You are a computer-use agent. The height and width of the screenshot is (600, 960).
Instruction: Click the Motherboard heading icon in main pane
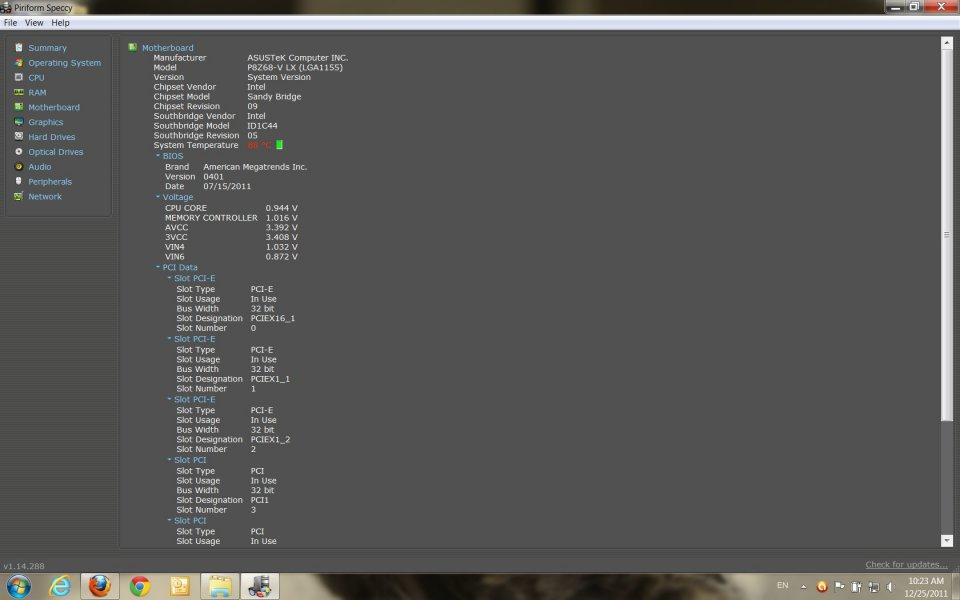pyautogui.click(x=132, y=47)
